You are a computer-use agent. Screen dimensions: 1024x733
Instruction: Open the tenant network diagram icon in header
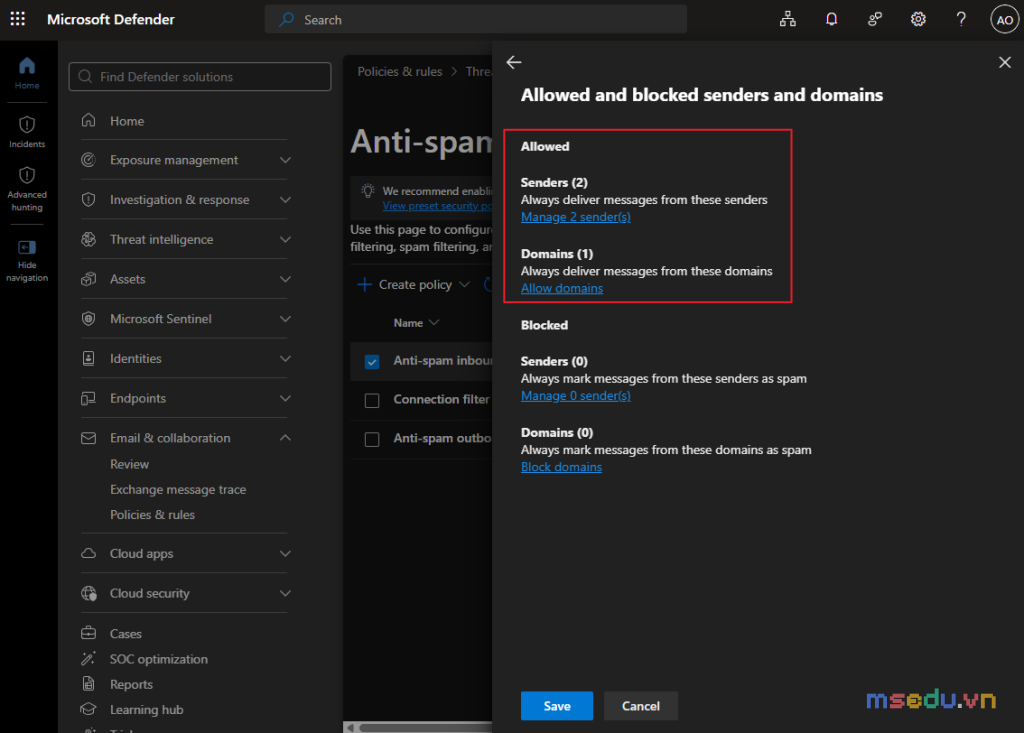click(x=788, y=20)
